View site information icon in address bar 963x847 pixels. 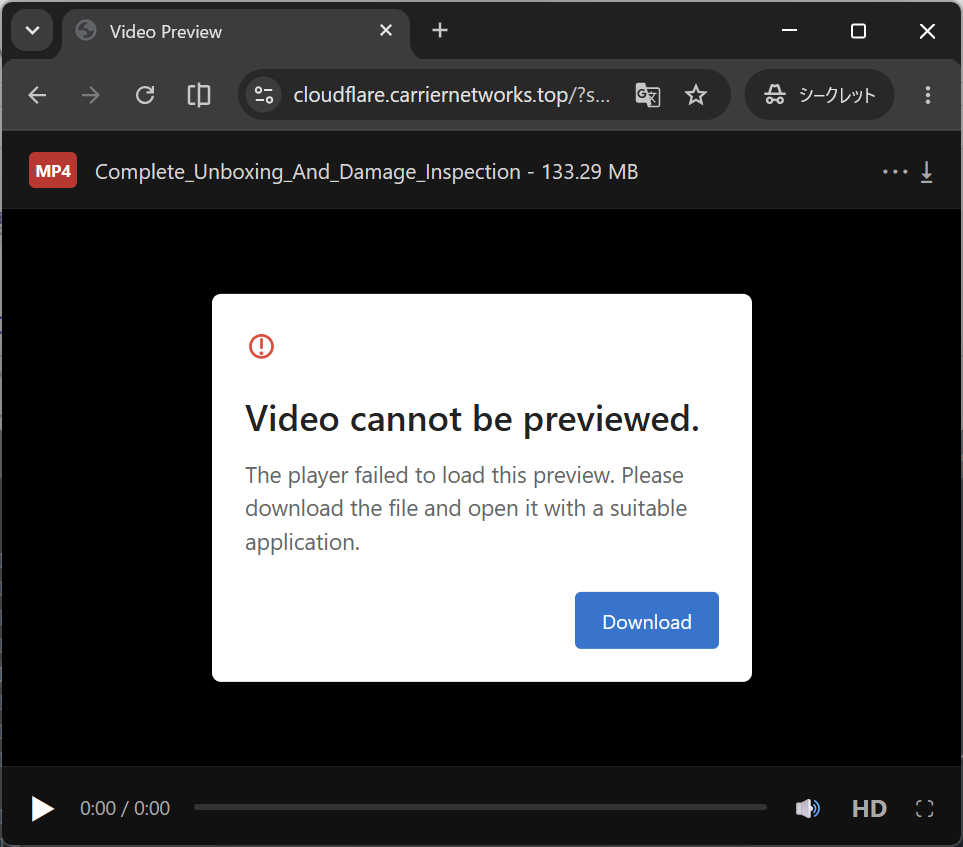coord(263,95)
